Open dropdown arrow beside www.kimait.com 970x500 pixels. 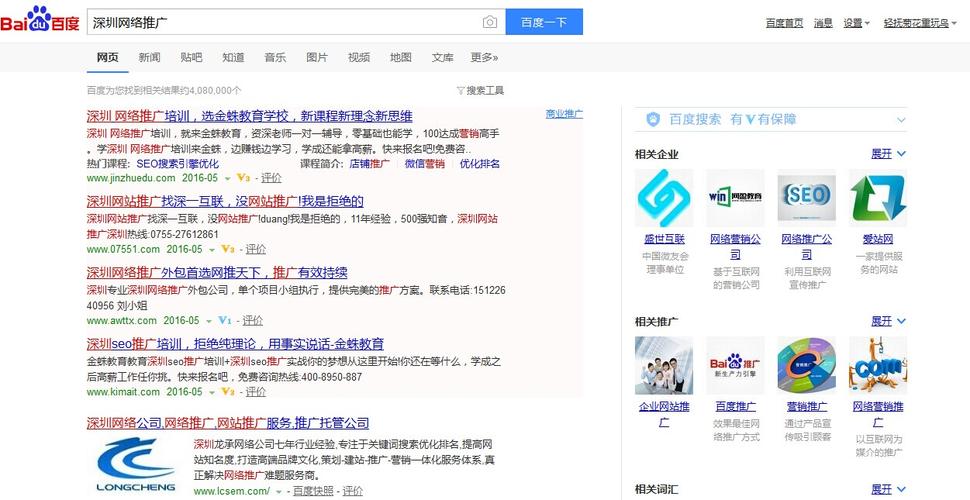212,392
